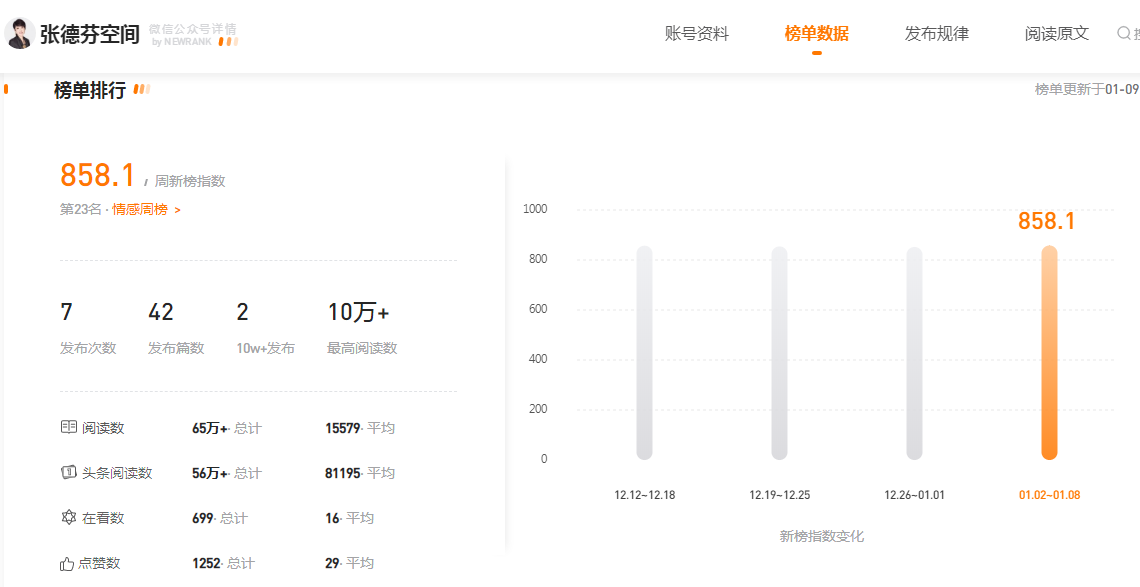The height and width of the screenshot is (587, 1140).
Task: Click the 12.26~01.01 date label
Action: [x=915, y=495]
